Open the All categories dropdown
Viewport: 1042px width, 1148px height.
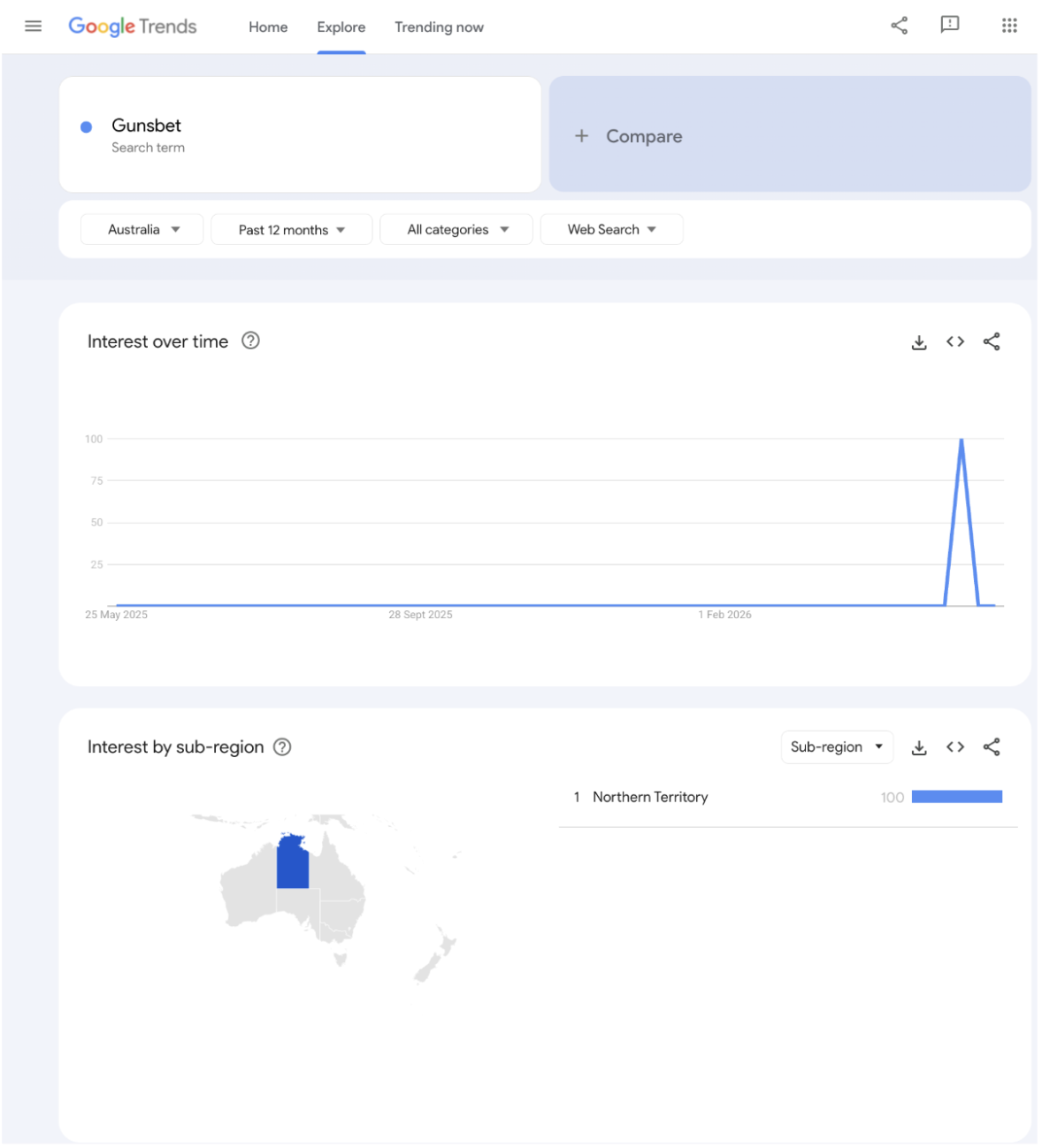coord(456,229)
